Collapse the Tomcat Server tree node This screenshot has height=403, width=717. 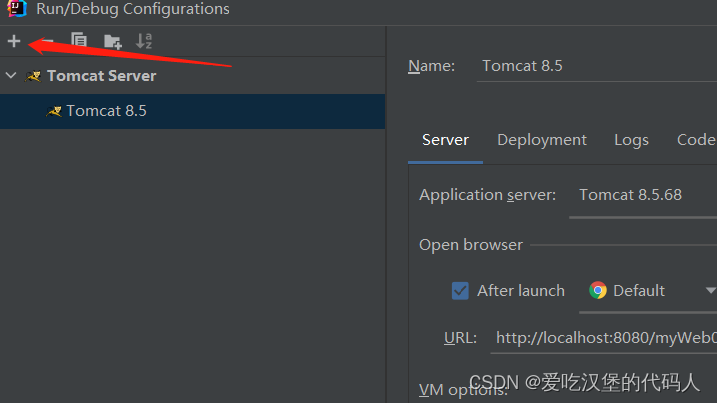point(11,75)
